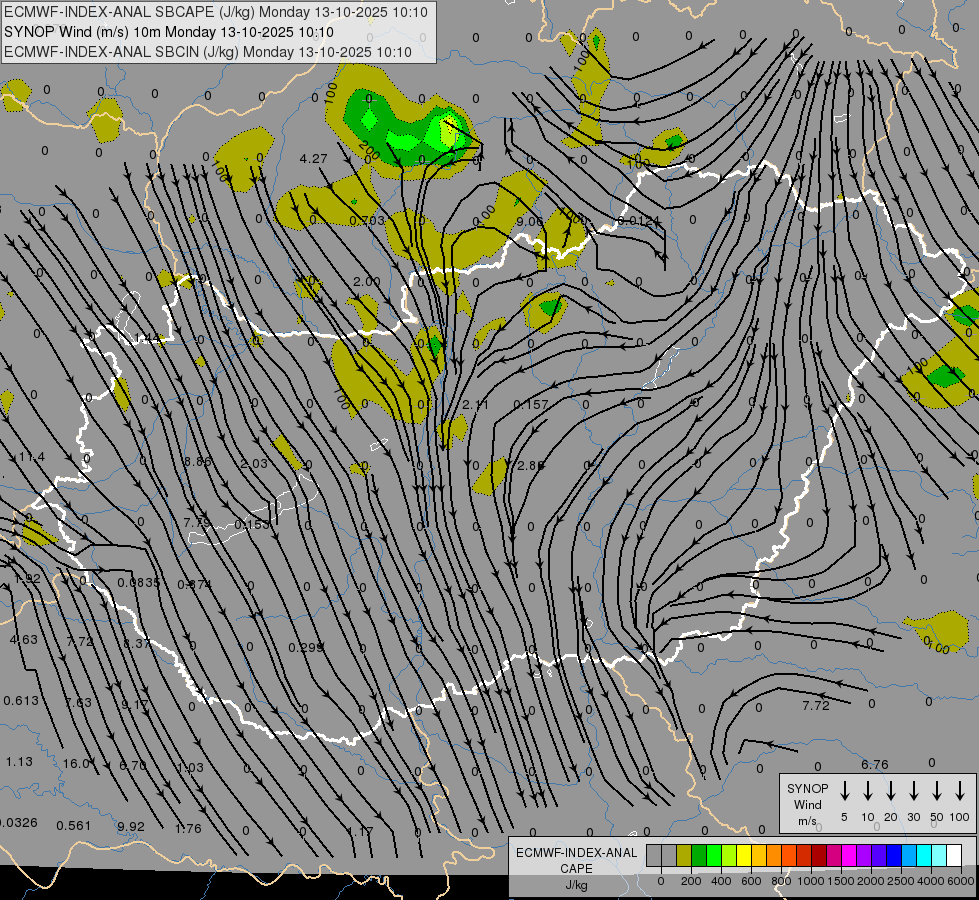Select the 30 m/s wind arrow symbol
The height and width of the screenshot is (900, 979).
914,790
